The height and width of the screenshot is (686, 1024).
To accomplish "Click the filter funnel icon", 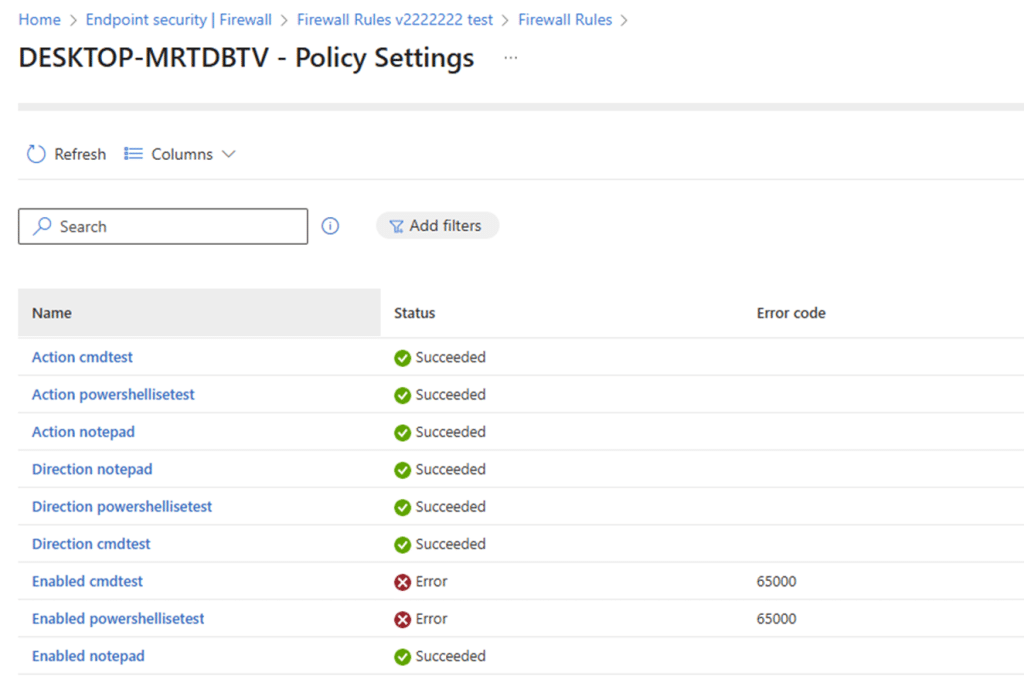I will (396, 226).
